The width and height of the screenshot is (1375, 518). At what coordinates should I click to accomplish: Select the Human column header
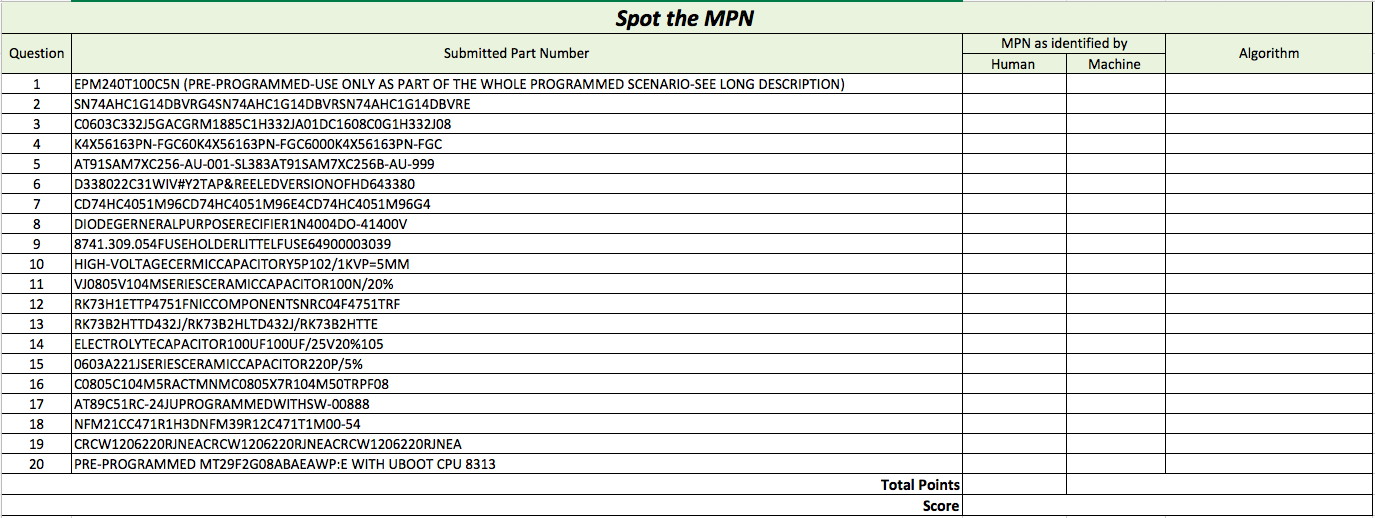(1013, 64)
